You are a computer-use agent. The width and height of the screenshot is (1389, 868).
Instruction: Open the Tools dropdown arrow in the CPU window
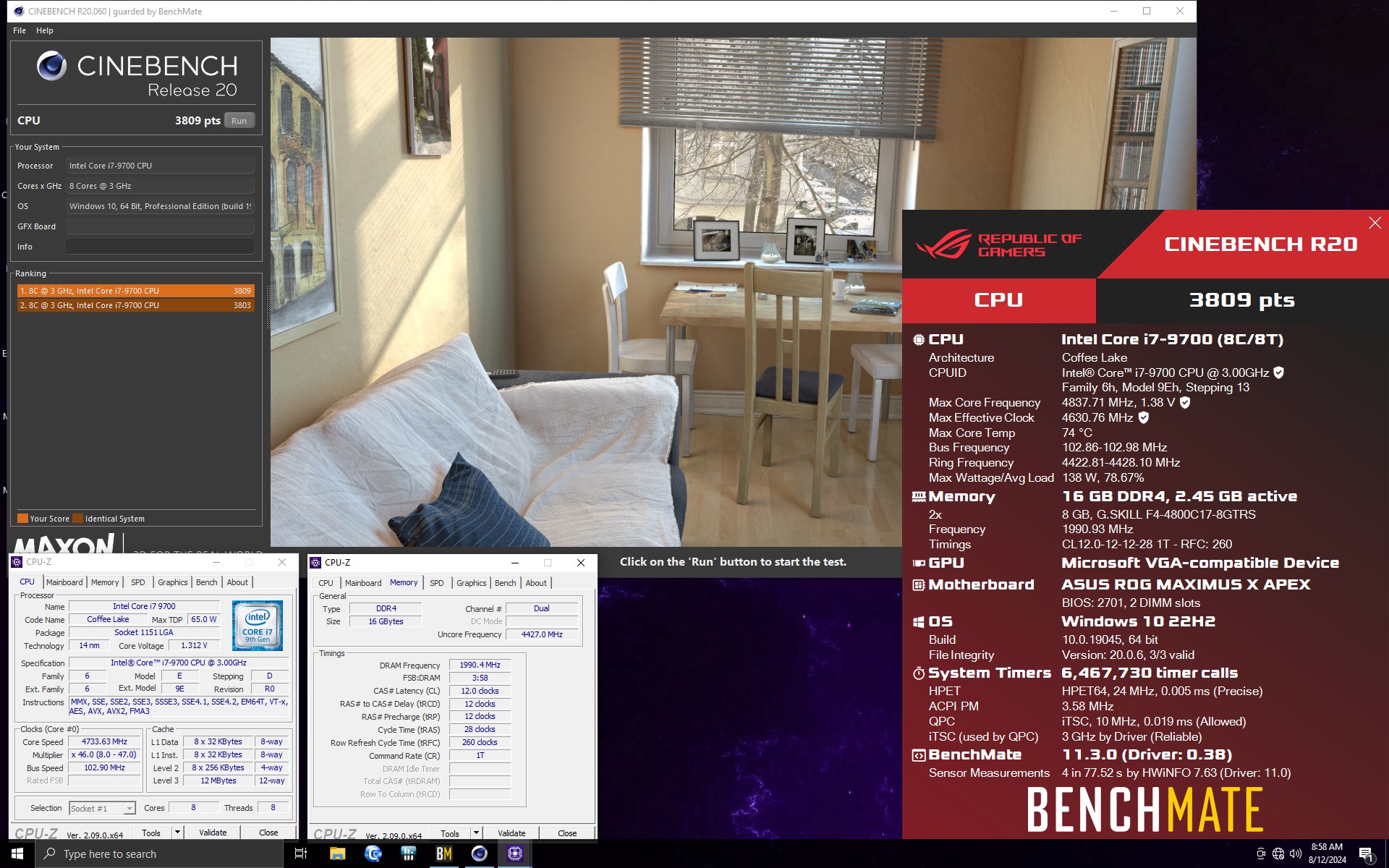(177, 833)
